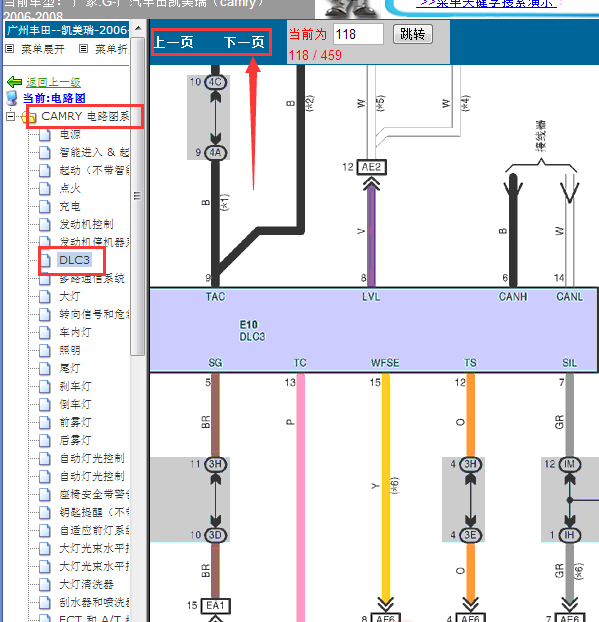Click document icon next to 刹车灯
The width and height of the screenshot is (599, 622).
45,386
